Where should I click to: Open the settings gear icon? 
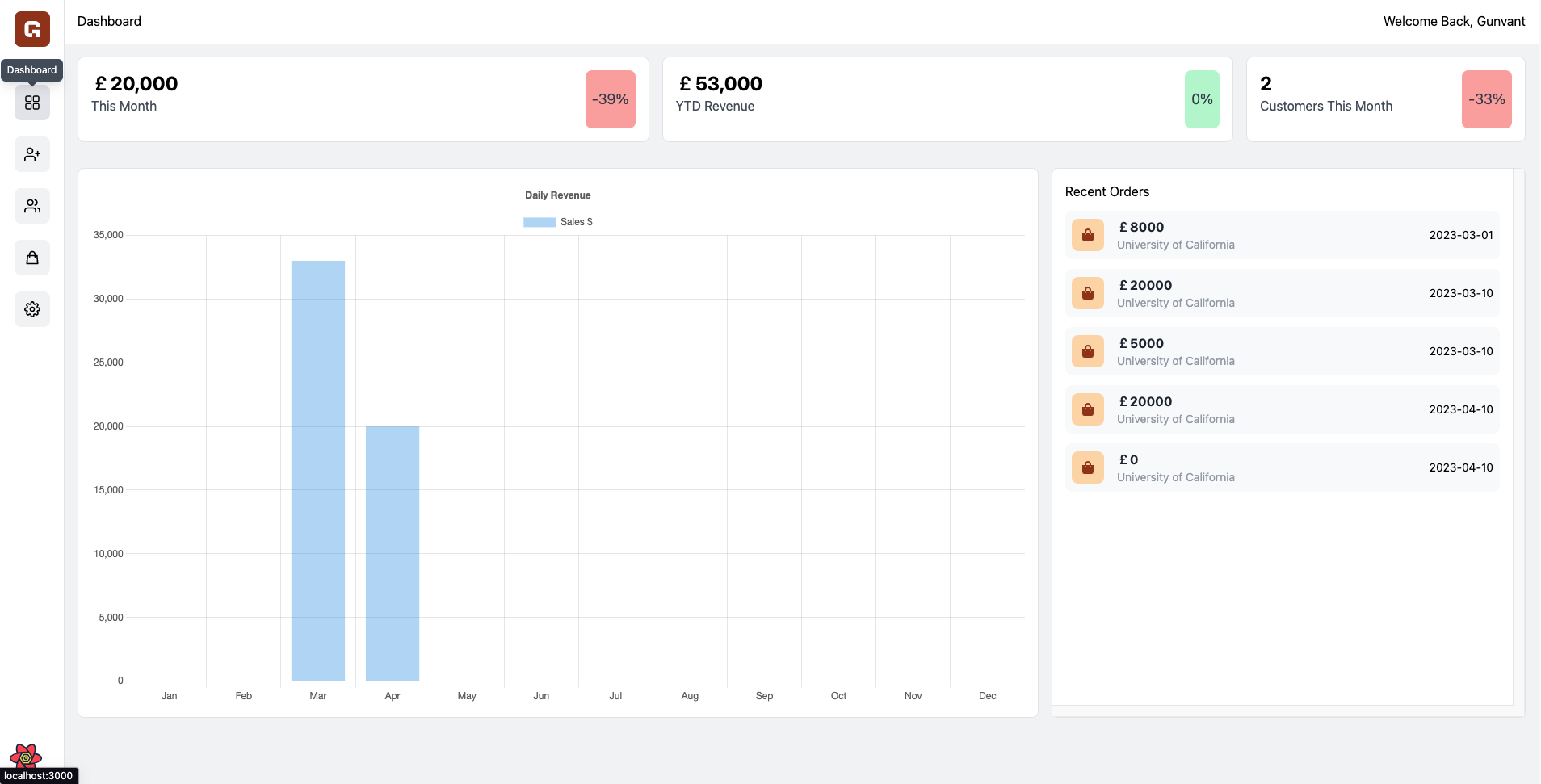click(x=32, y=309)
